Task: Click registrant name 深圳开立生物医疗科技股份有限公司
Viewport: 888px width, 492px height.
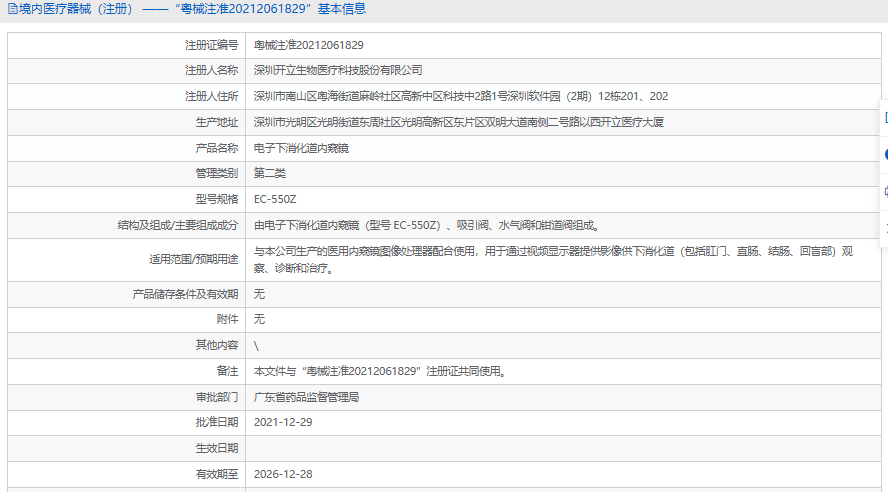Action: click(x=338, y=70)
